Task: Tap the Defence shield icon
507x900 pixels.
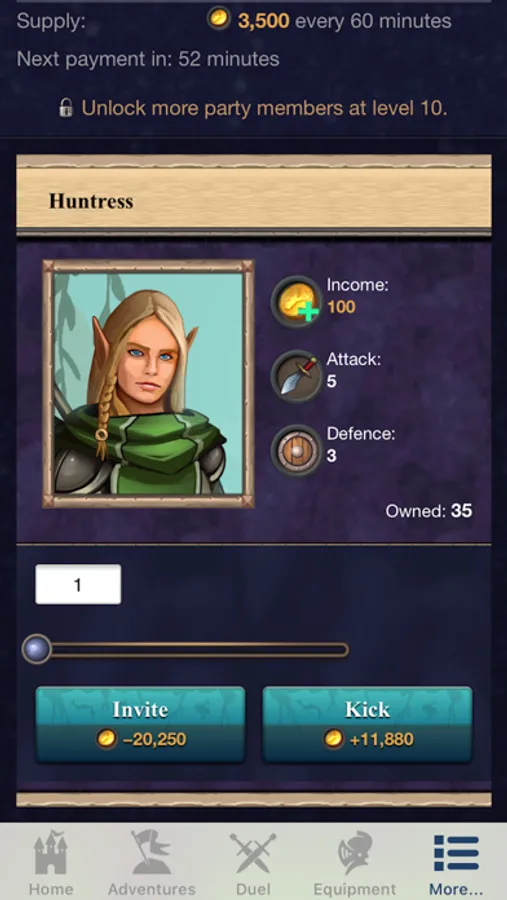Action: tap(296, 451)
